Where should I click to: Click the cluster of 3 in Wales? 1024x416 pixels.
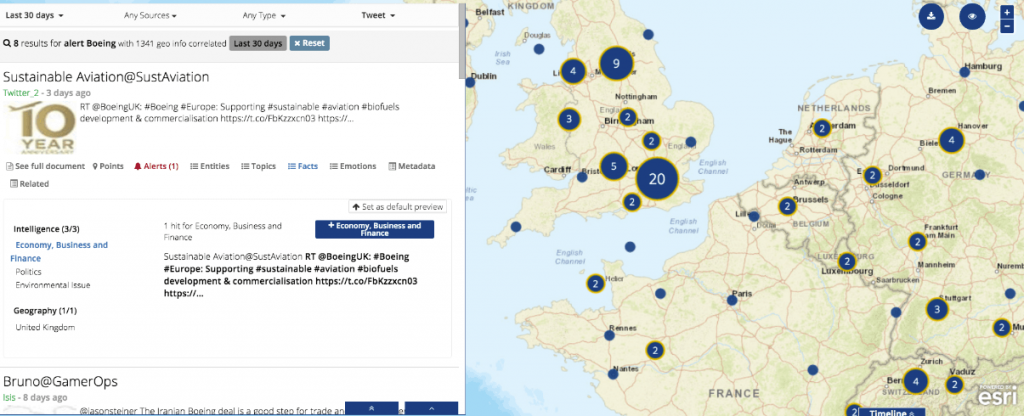click(x=569, y=119)
